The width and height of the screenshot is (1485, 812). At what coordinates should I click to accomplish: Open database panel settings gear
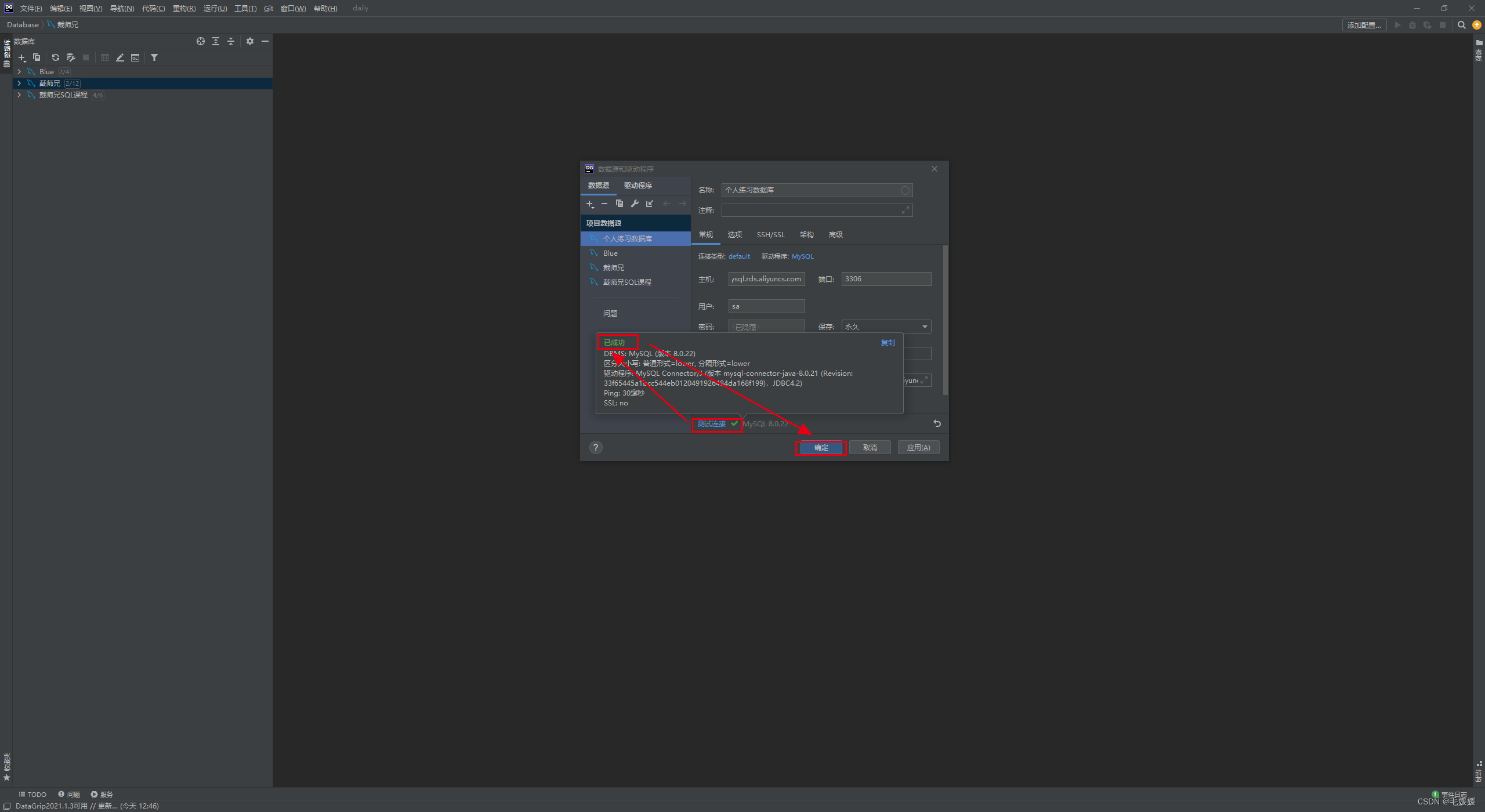(250, 41)
